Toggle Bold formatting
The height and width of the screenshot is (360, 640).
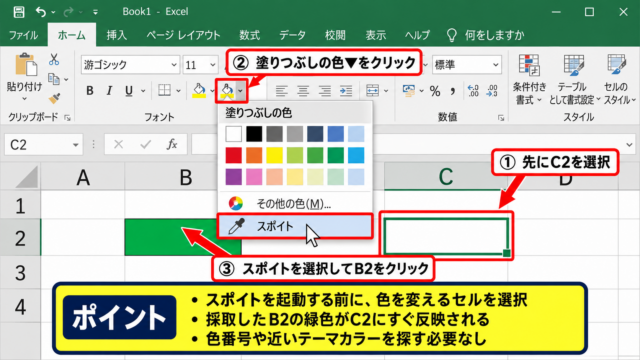[x=90, y=91]
